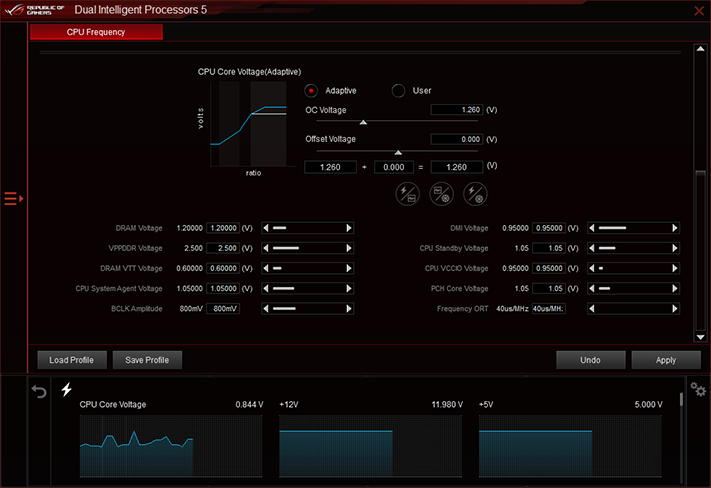Increase CPU Standby Voltage with right arrow

click(675, 248)
